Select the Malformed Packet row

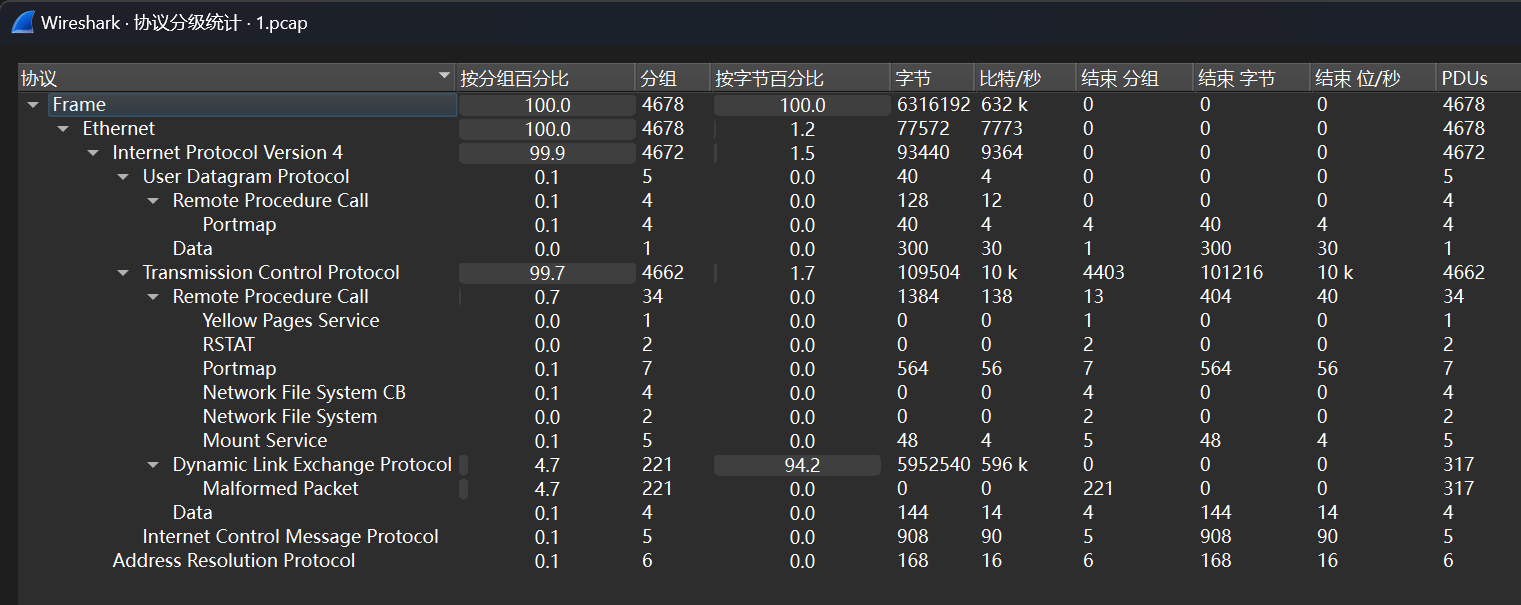280,489
